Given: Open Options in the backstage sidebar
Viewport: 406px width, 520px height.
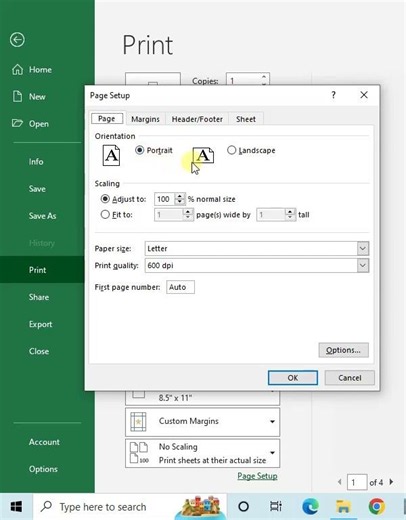Looking at the screenshot, I should point(43,469).
